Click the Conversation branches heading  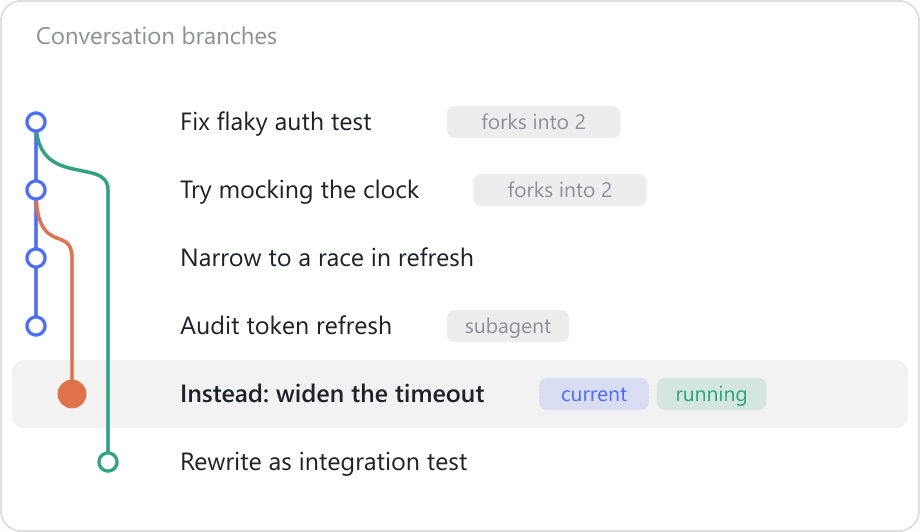pos(156,36)
